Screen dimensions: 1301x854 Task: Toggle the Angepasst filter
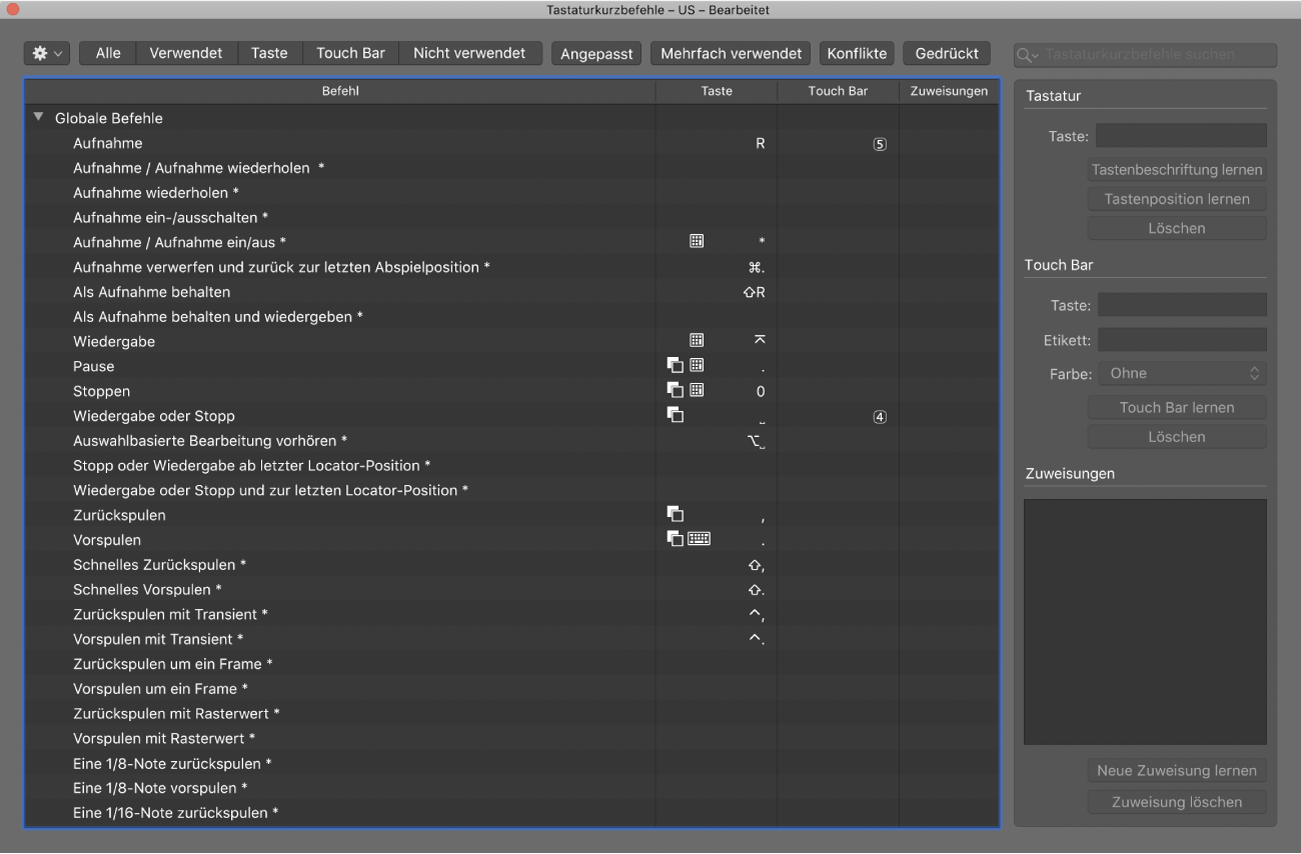596,53
